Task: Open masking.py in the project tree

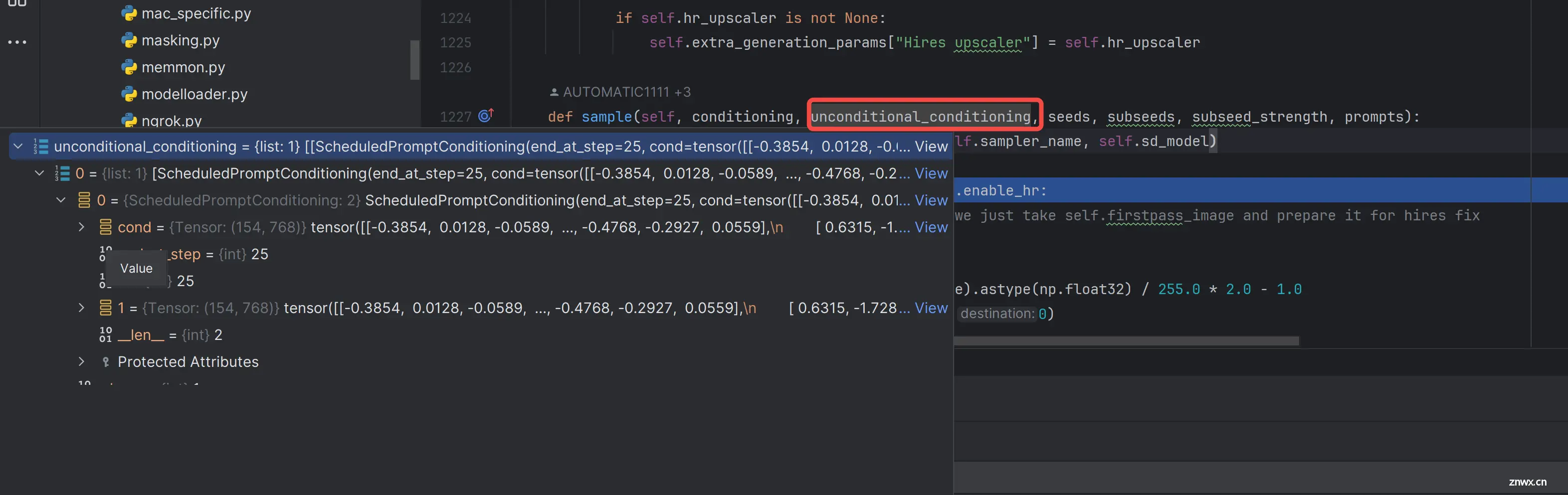Action: point(180,40)
